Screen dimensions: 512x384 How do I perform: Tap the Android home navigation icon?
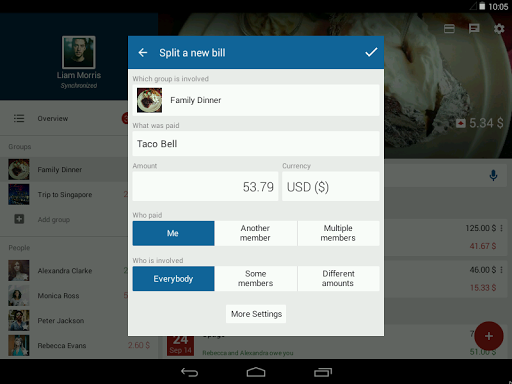(256, 372)
